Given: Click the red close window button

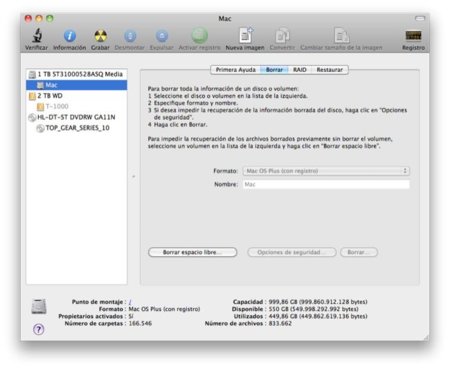Looking at the screenshot, I should coord(28,18).
